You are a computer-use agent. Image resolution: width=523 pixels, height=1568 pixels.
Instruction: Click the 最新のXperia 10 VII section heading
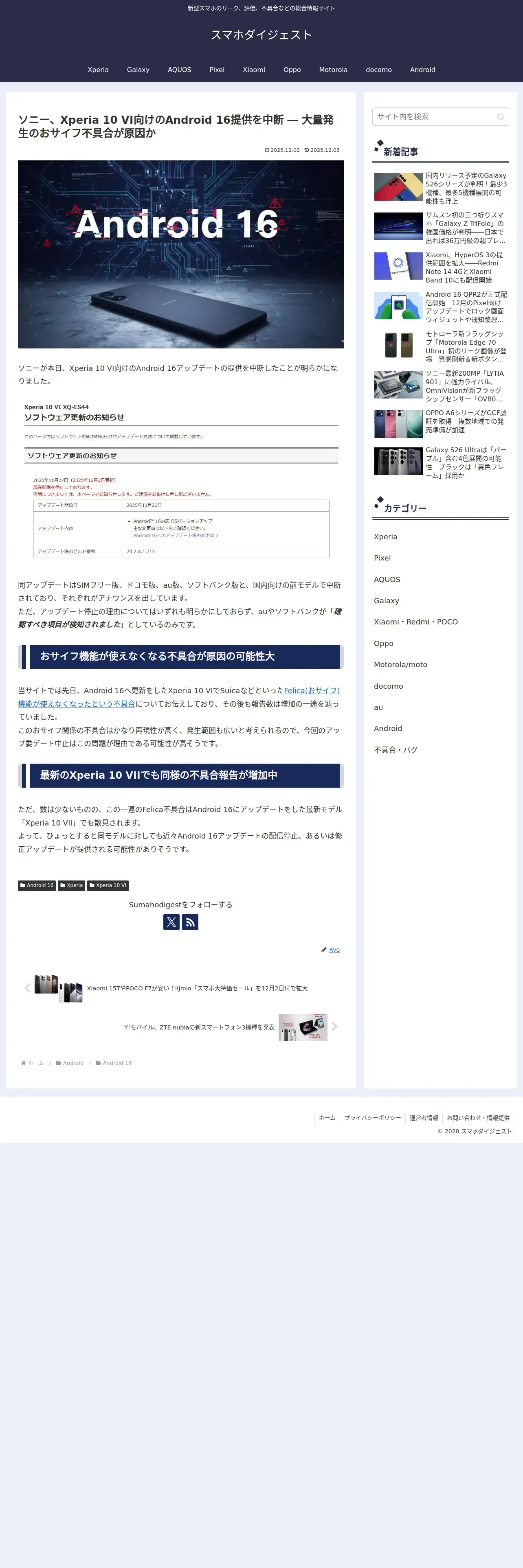(181, 775)
